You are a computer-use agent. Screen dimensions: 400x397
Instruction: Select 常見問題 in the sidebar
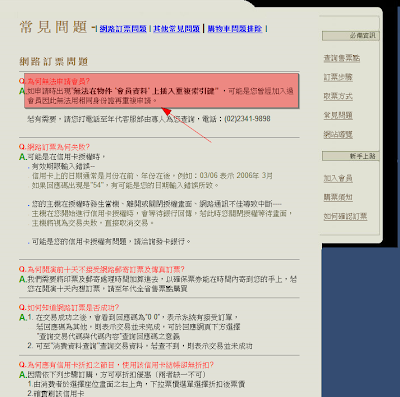click(338, 115)
